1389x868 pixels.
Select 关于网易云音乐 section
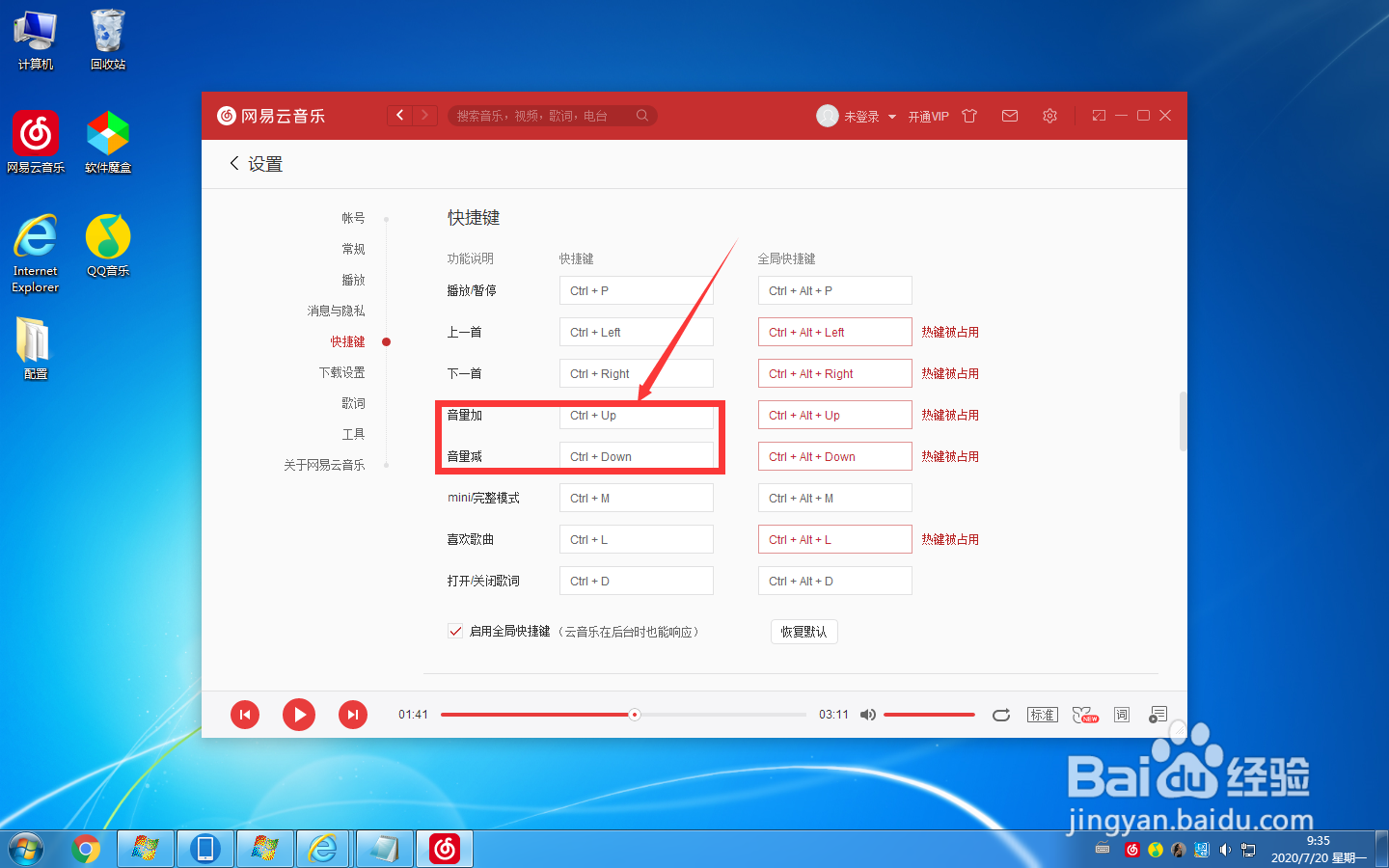tap(324, 465)
